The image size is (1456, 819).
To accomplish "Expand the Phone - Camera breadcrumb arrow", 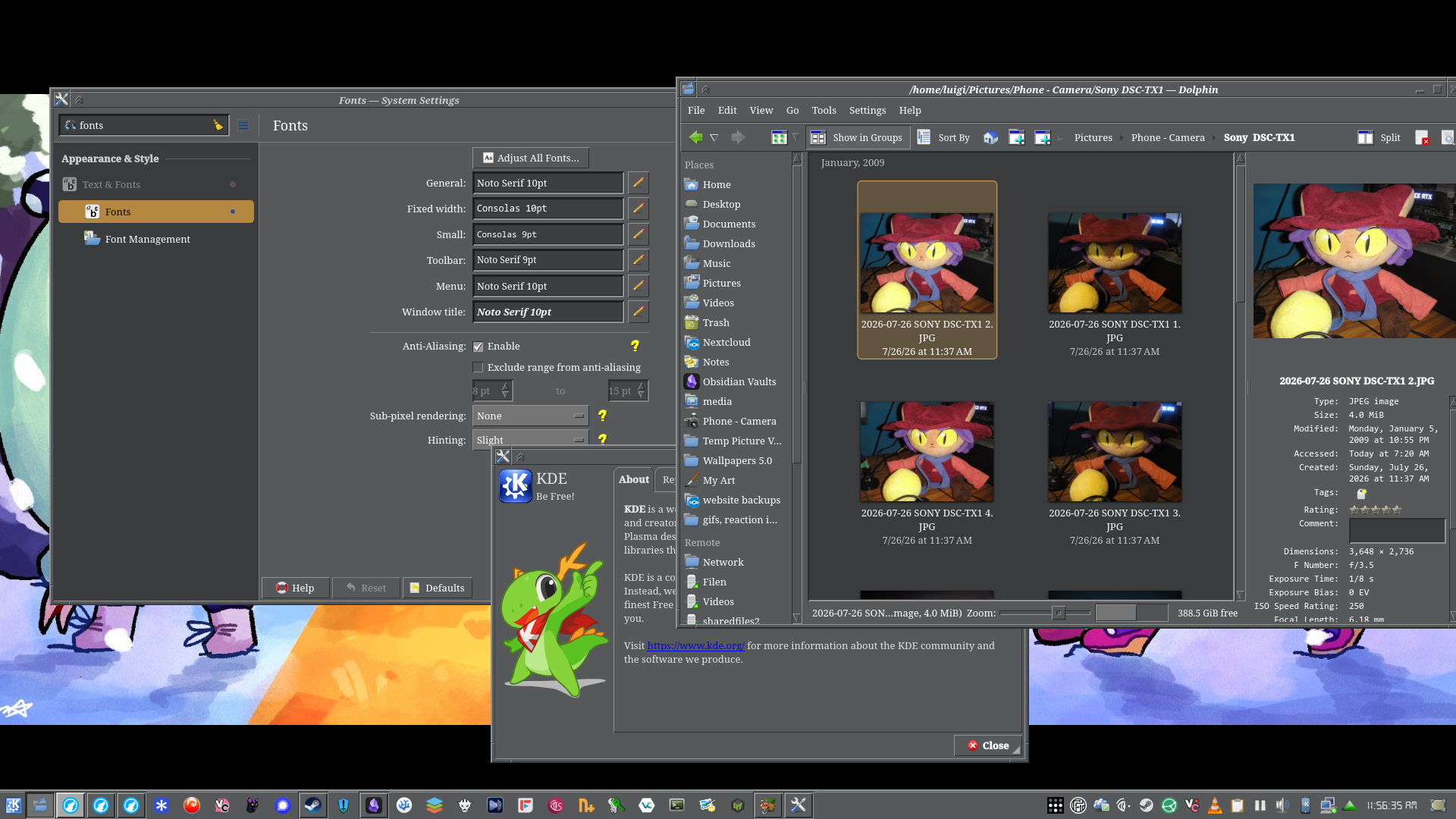I will (x=1214, y=138).
